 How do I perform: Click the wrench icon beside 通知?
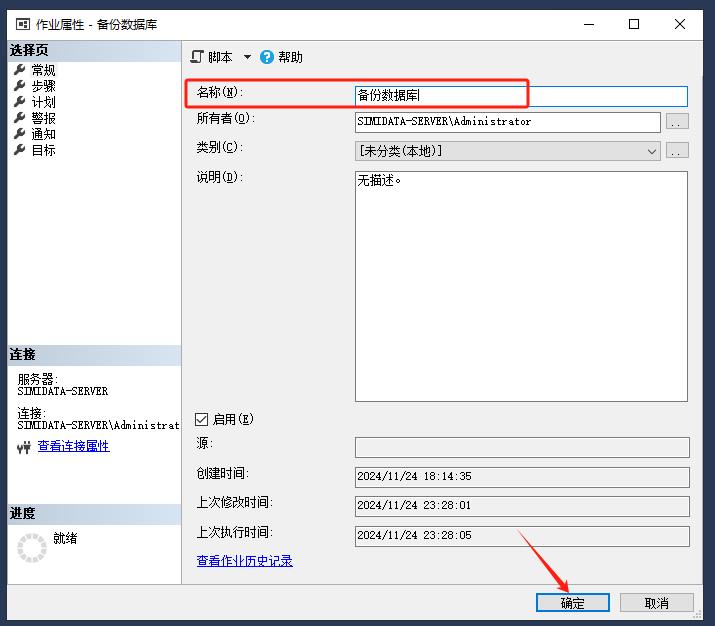(20, 134)
